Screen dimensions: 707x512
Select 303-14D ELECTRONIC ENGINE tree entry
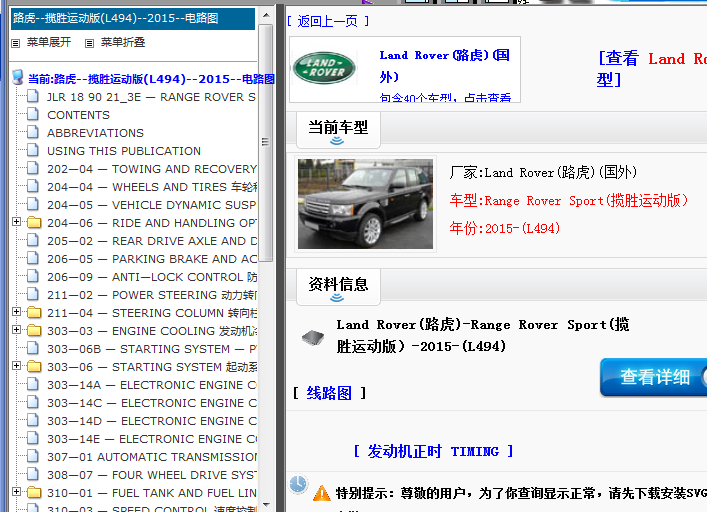(152, 421)
